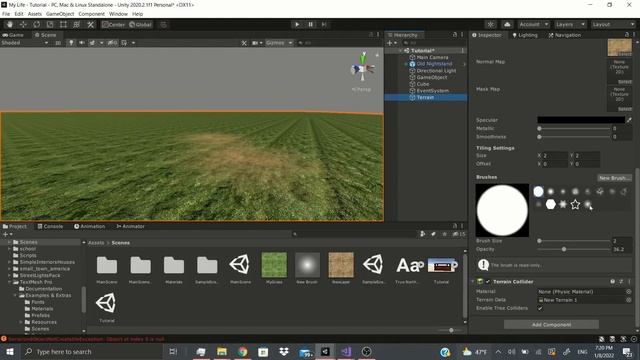
Task: Select Cube in Hierarchy
Action: [422, 84]
